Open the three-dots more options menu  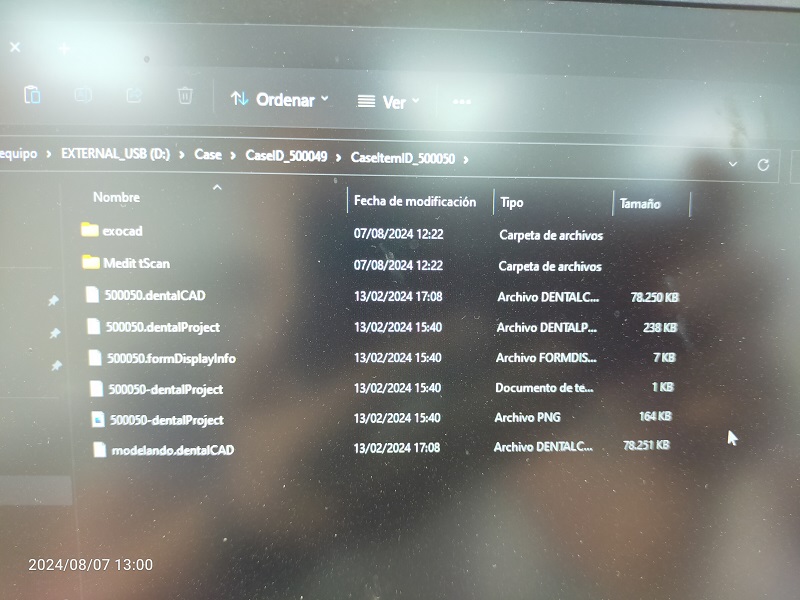pos(462,102)
